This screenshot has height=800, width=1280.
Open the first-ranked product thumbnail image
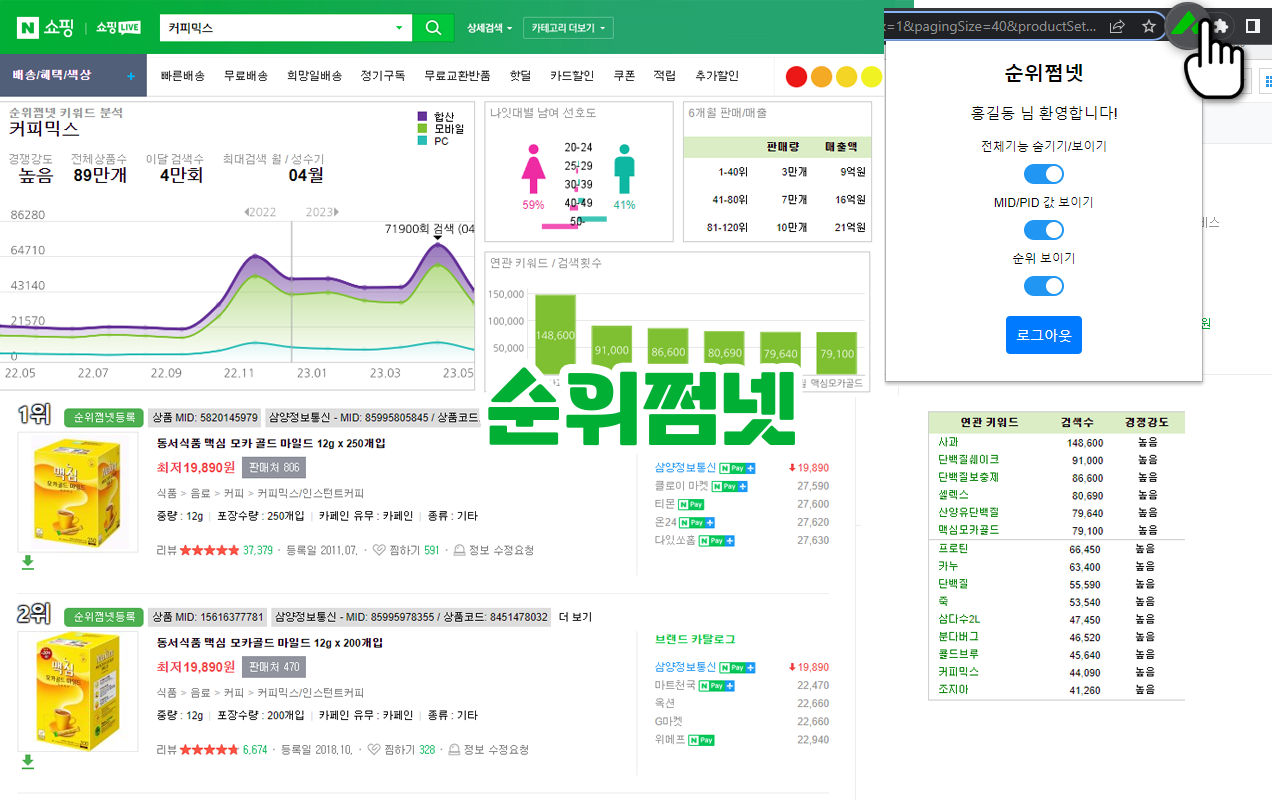(x=77, y=492)
